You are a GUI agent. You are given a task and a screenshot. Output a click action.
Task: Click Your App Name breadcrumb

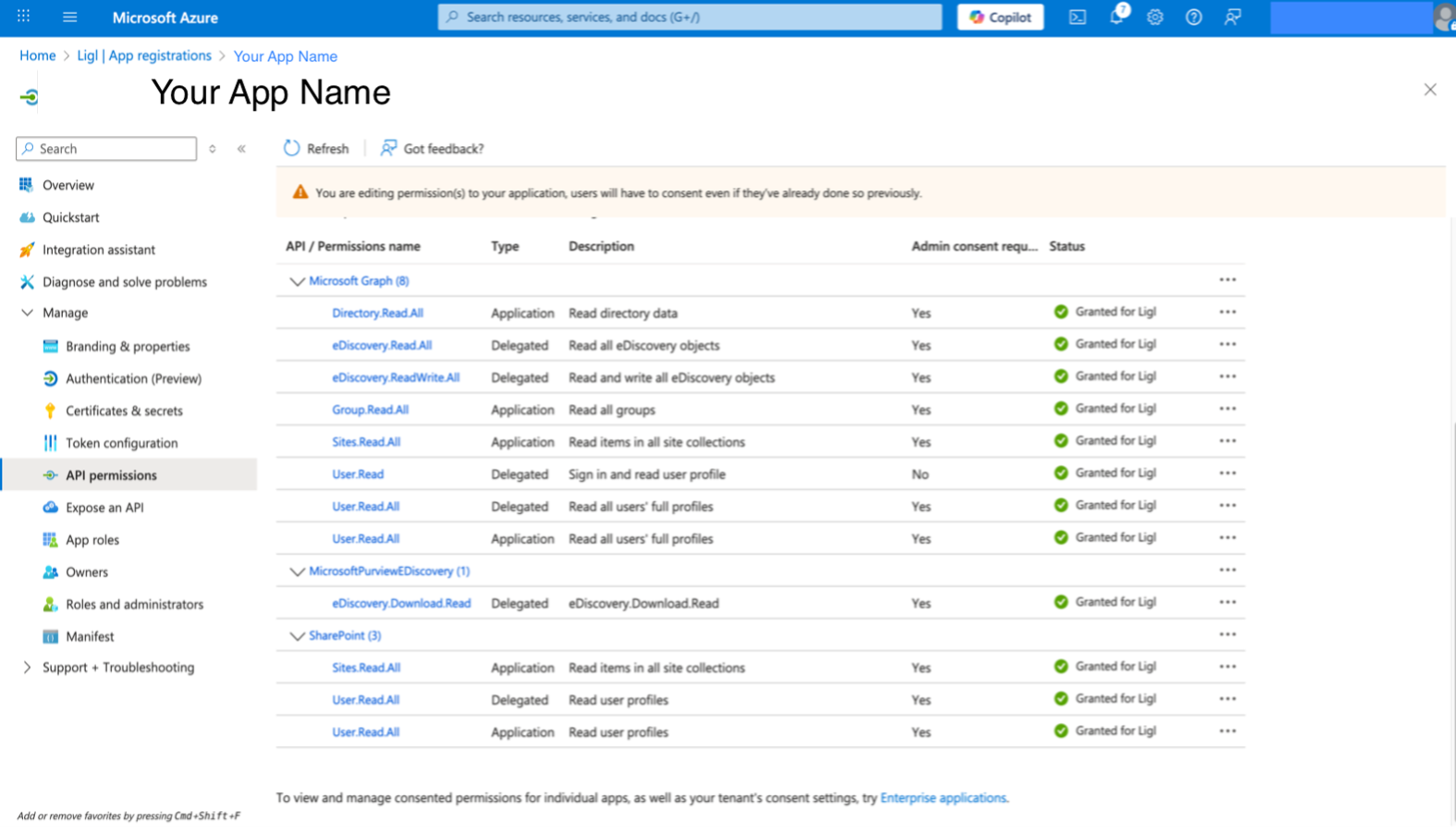286,56
